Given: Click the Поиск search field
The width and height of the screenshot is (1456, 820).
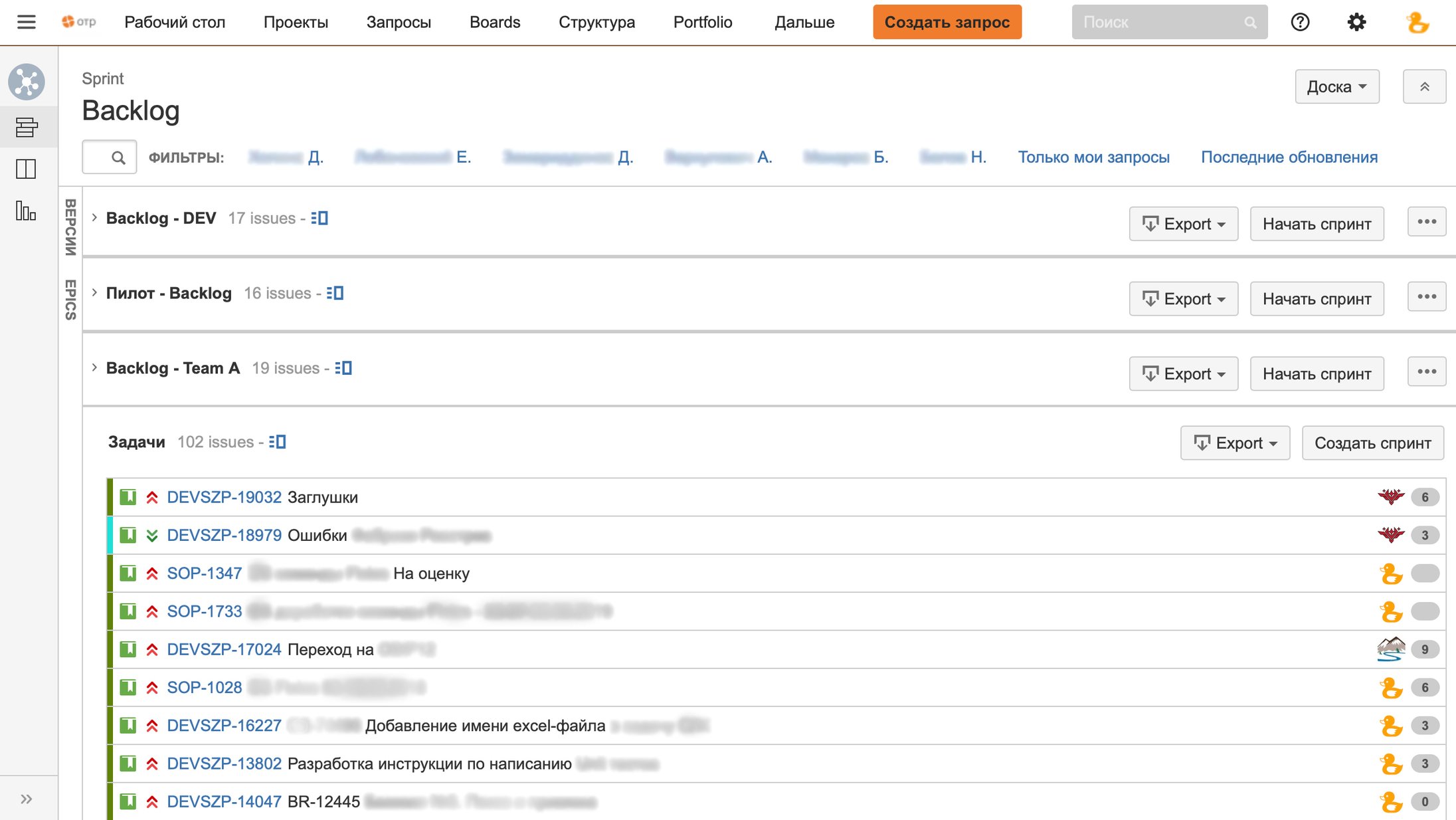Looking at the screenshot, I should [x=1169, y=22].
